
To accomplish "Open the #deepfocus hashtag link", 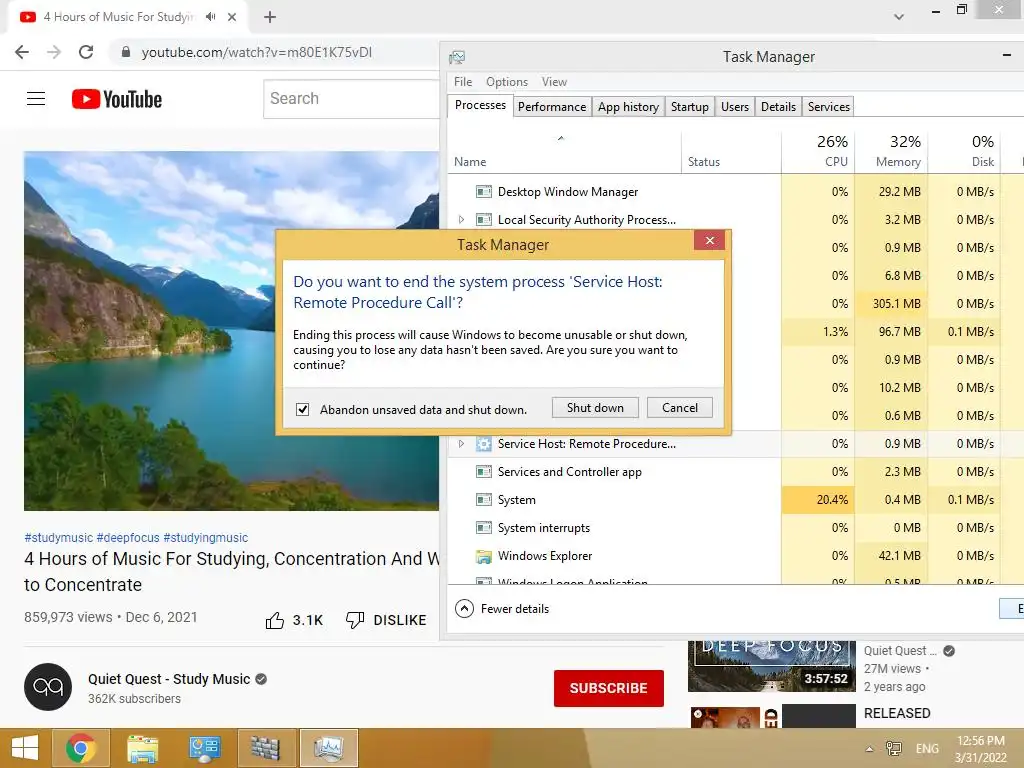I will click(128, 537).
